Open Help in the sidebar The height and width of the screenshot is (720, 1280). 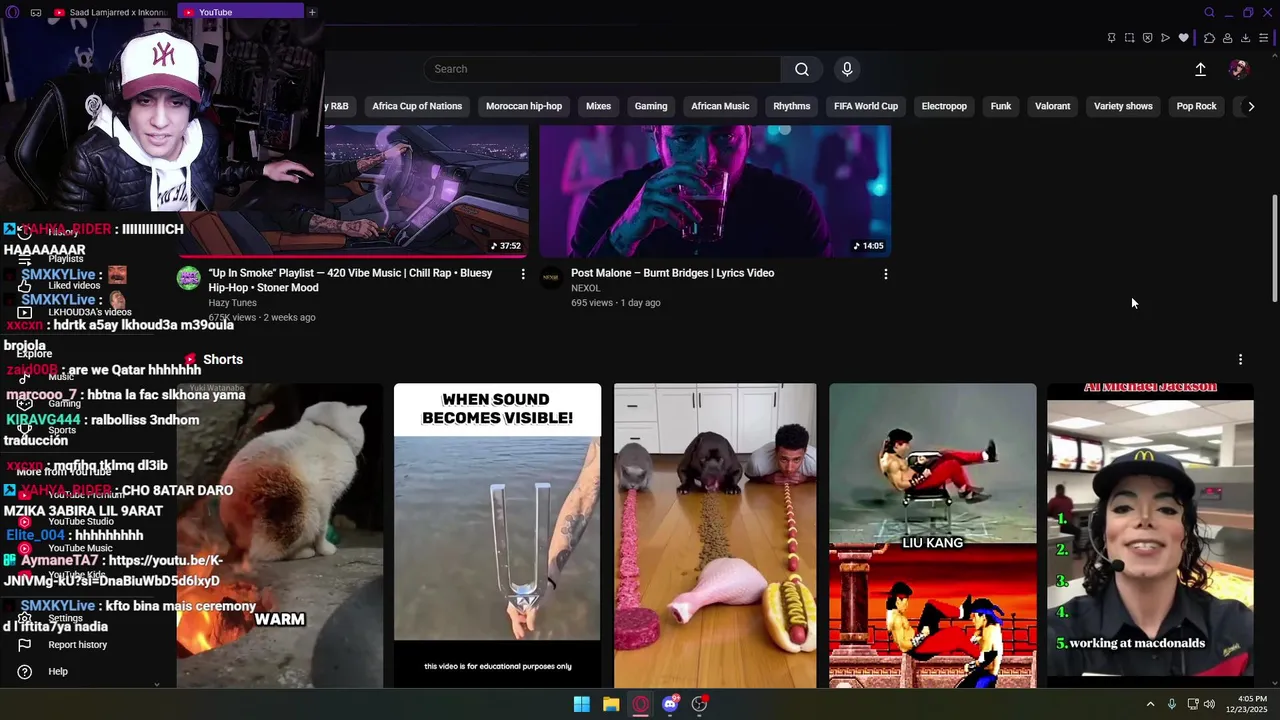pyautogui.click(x=58, y=671)
